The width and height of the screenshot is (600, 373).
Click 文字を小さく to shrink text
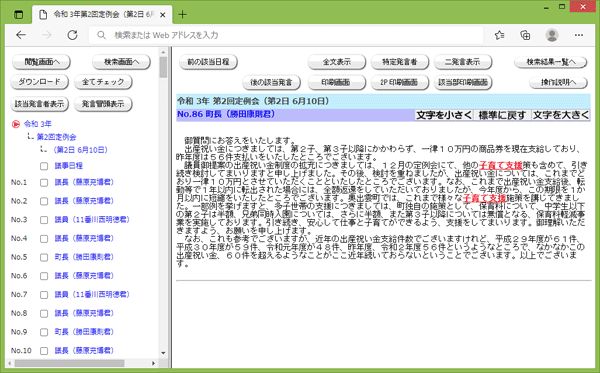pyautogui.click(x=444, y=115)
